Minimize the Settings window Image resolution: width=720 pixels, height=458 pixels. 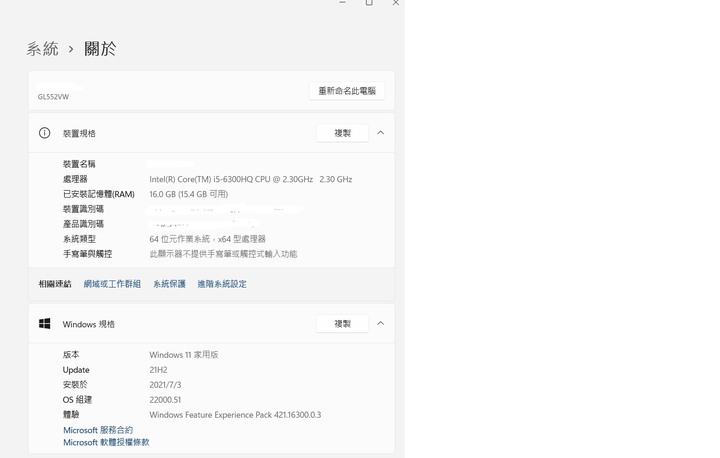tap(342, 2)
